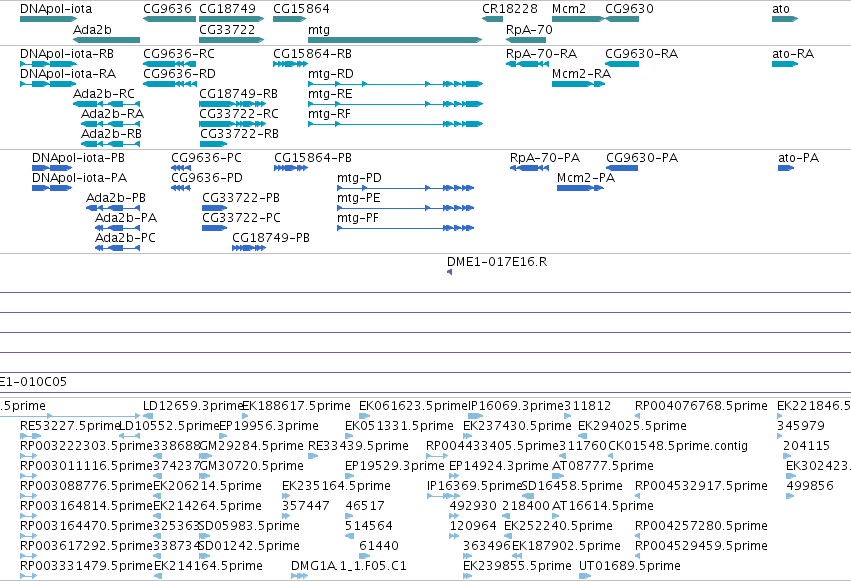Select the CR18228 gene feature
Viewport: 851px width, 581px height.
point(492,19)
